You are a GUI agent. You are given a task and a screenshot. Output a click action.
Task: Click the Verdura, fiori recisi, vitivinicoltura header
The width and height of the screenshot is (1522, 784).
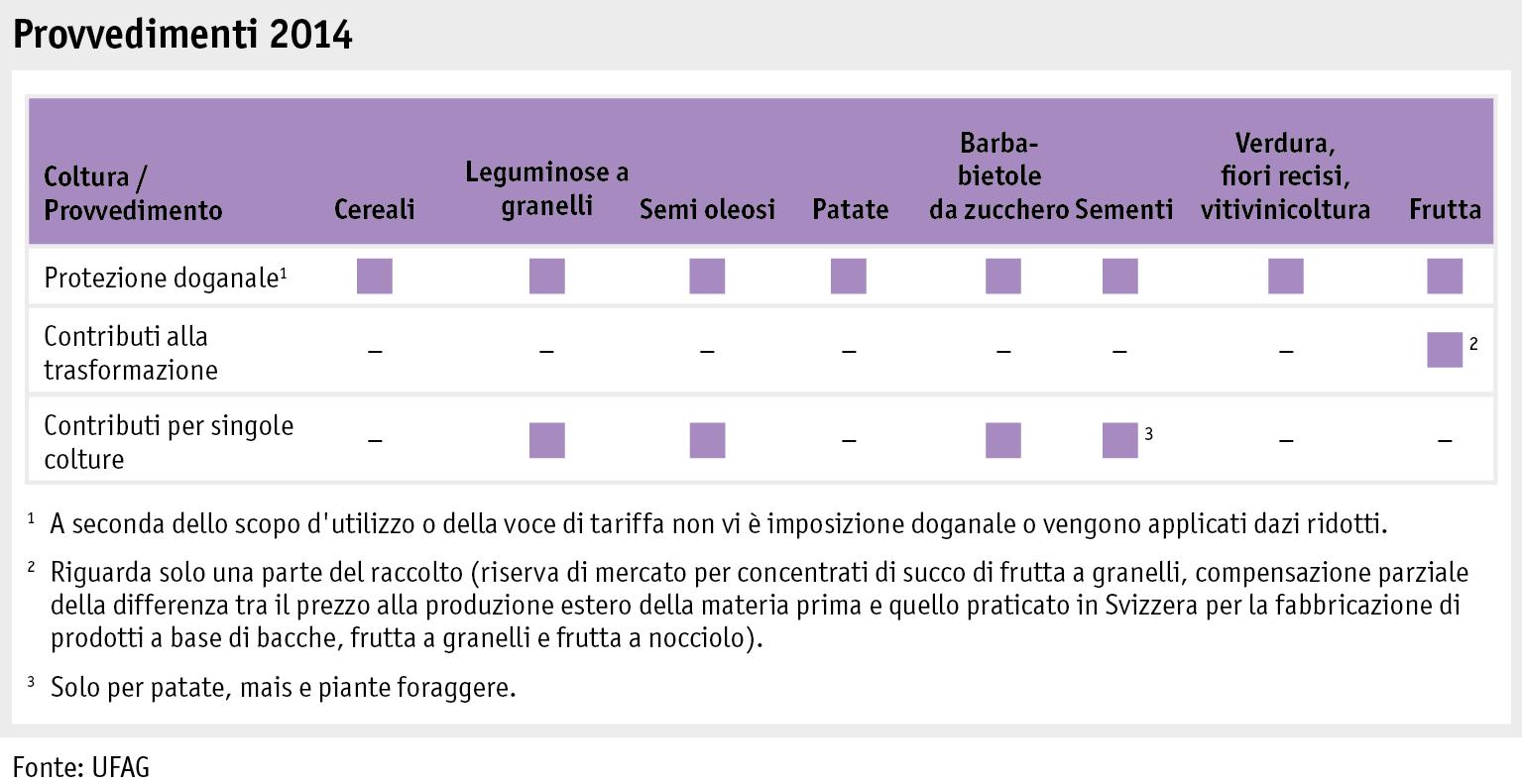1285,176
